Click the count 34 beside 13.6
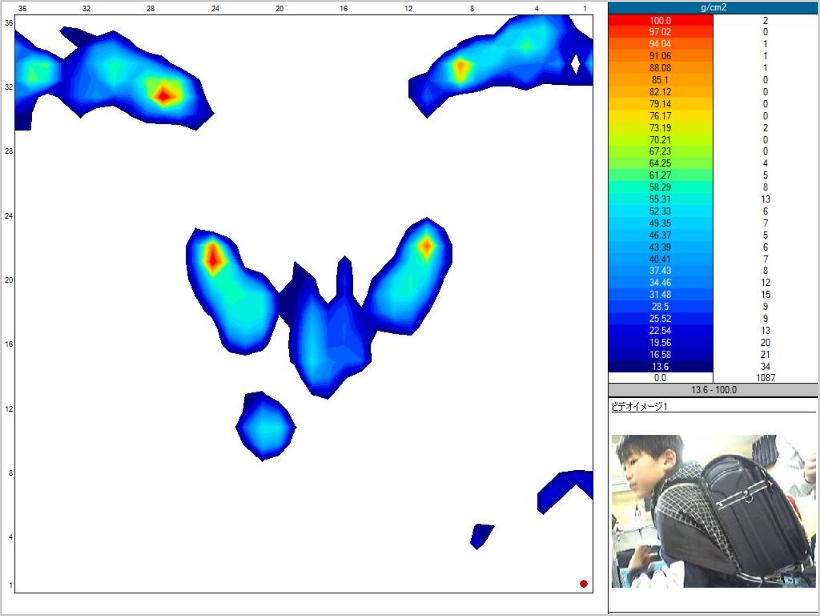Viewport: 820px width, 616px height. [x=765, y=366]
